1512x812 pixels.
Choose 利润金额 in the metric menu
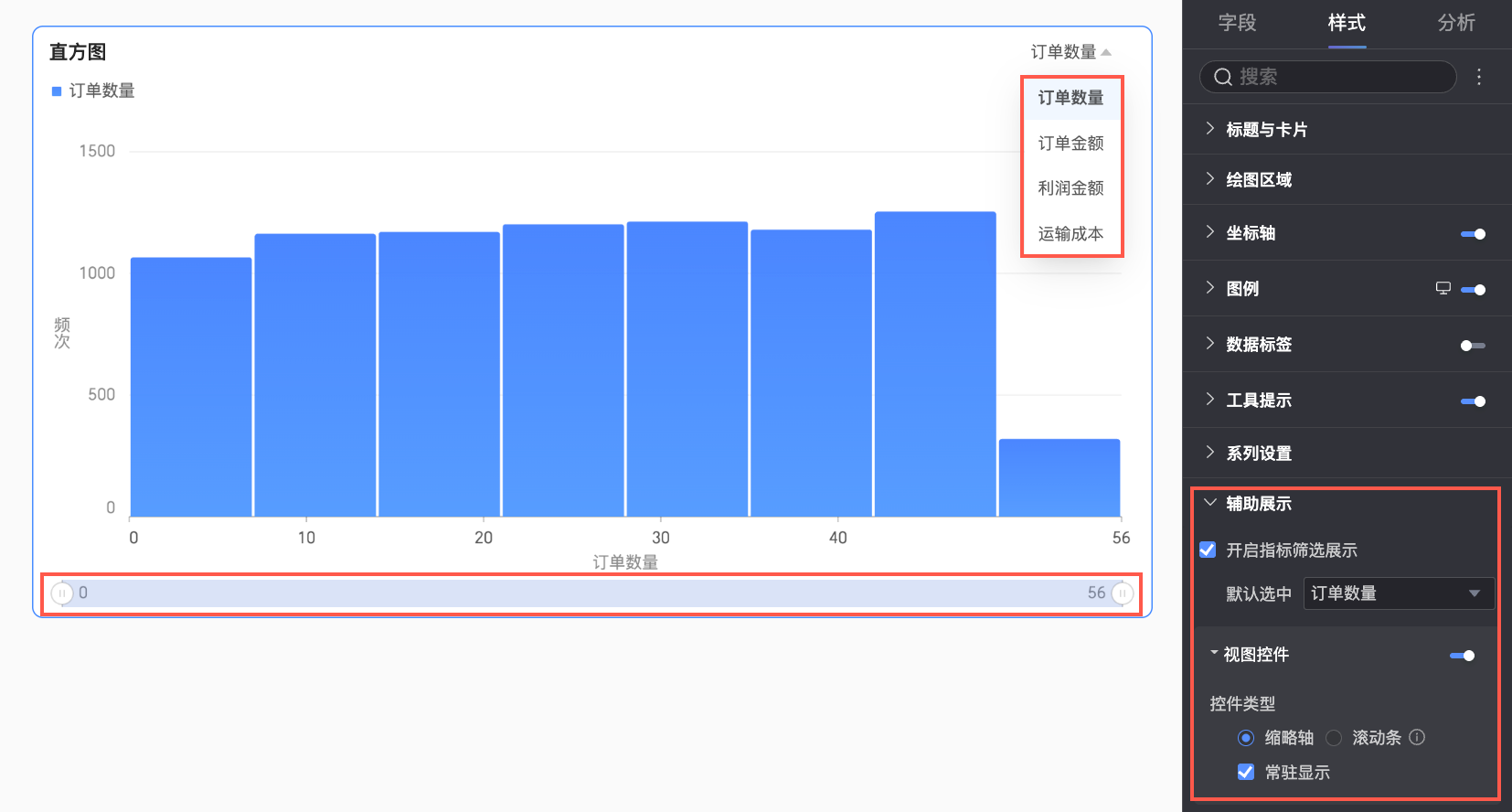pyautogui.click(x=1070, y=187)
